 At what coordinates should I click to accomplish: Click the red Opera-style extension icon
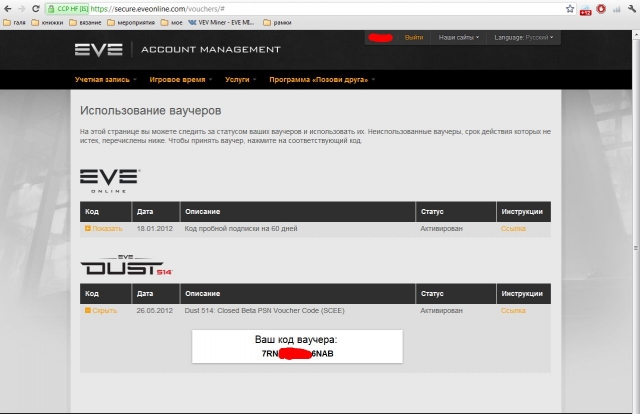pyautogui.click(x=601, y=9)
